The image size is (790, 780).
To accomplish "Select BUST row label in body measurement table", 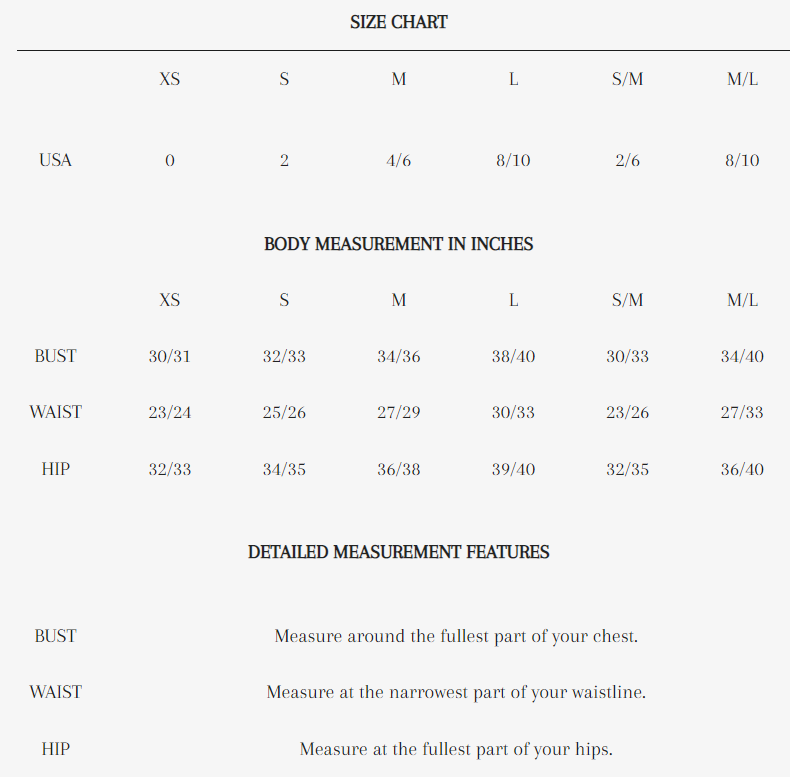I will [55, 356].
